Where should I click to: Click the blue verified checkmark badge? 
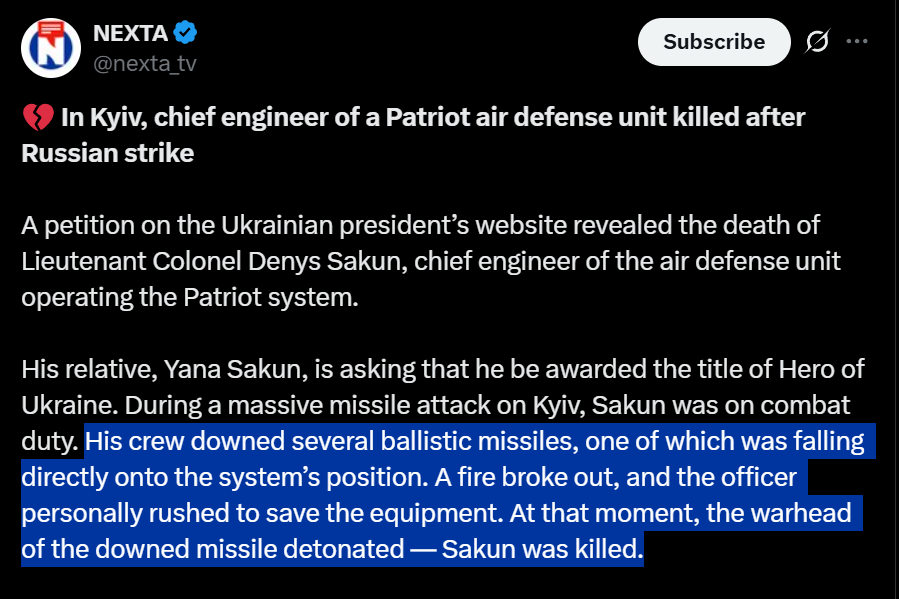185,33
